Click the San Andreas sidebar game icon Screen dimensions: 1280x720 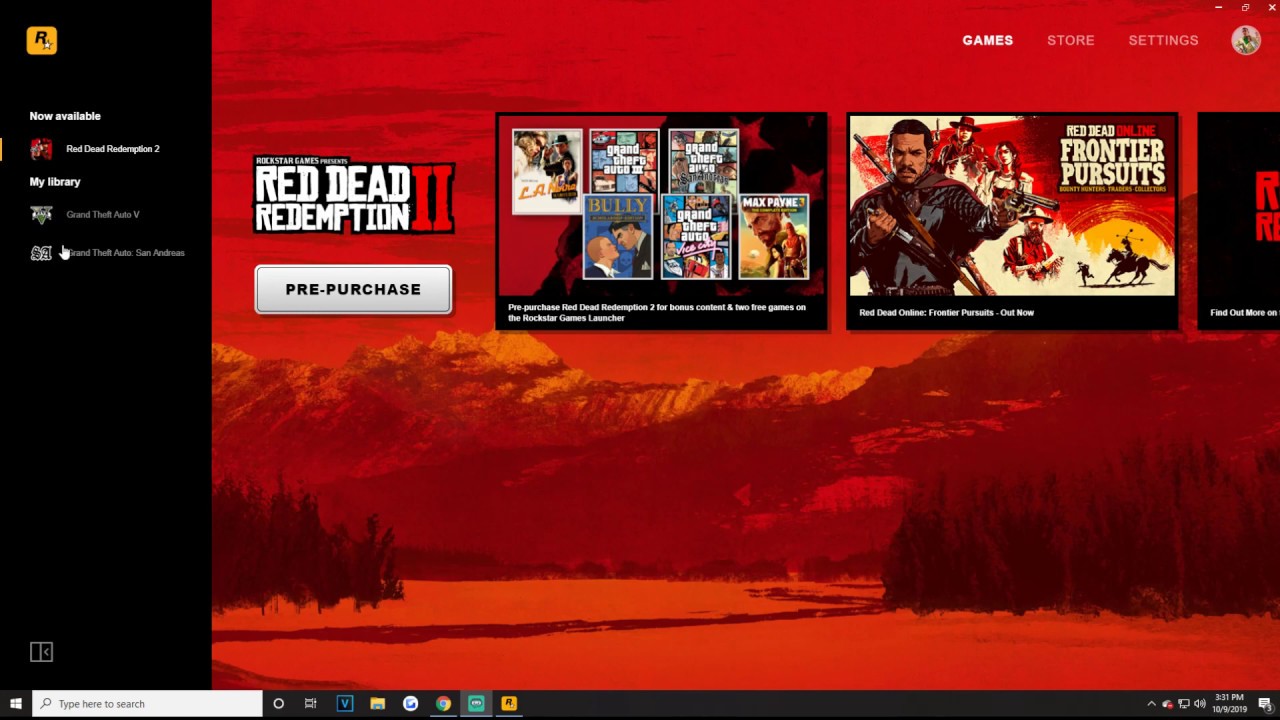41,253
